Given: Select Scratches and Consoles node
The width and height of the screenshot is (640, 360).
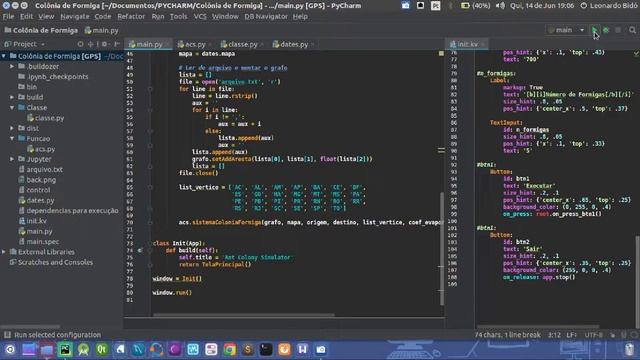Looking at the screenshot, I should pos(51,262).
